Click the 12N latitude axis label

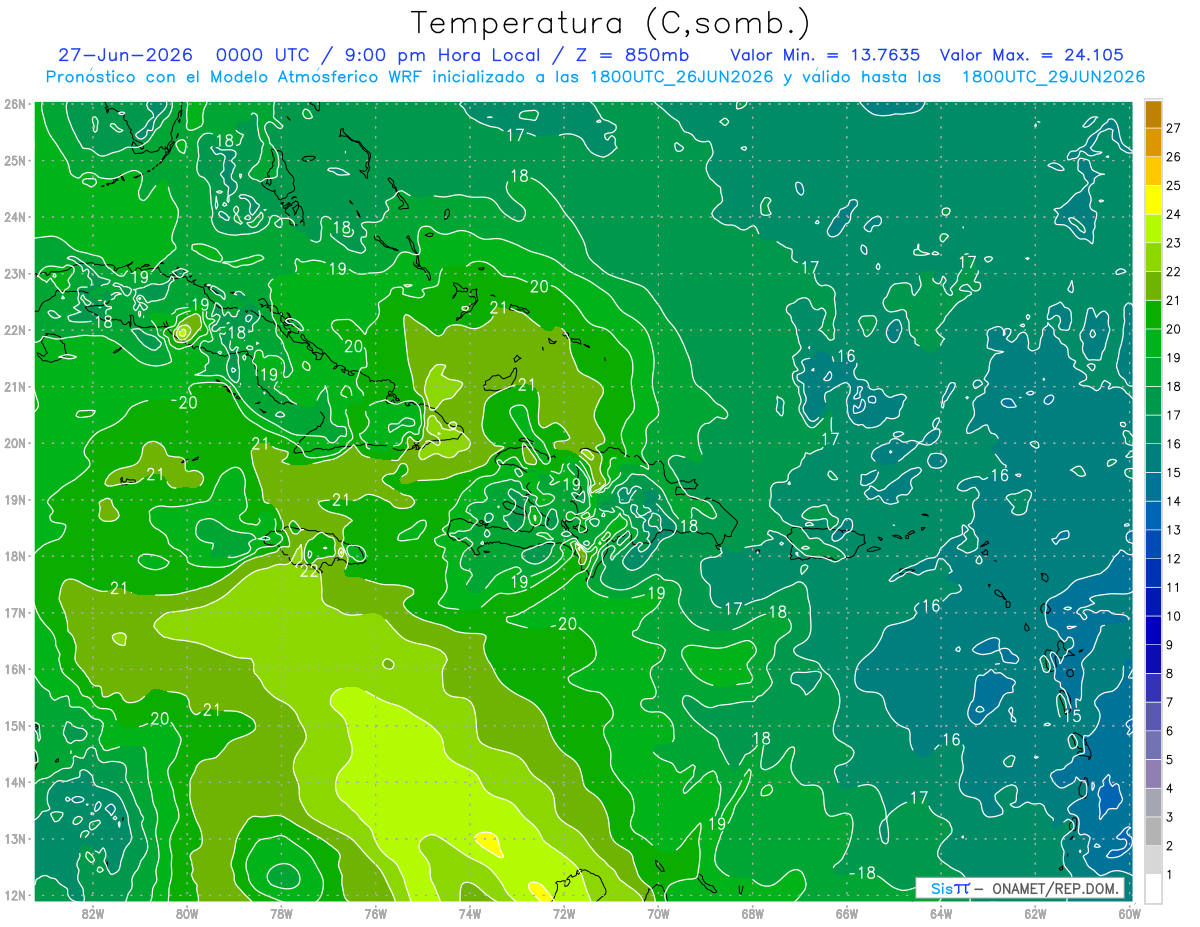coord(16,895)
